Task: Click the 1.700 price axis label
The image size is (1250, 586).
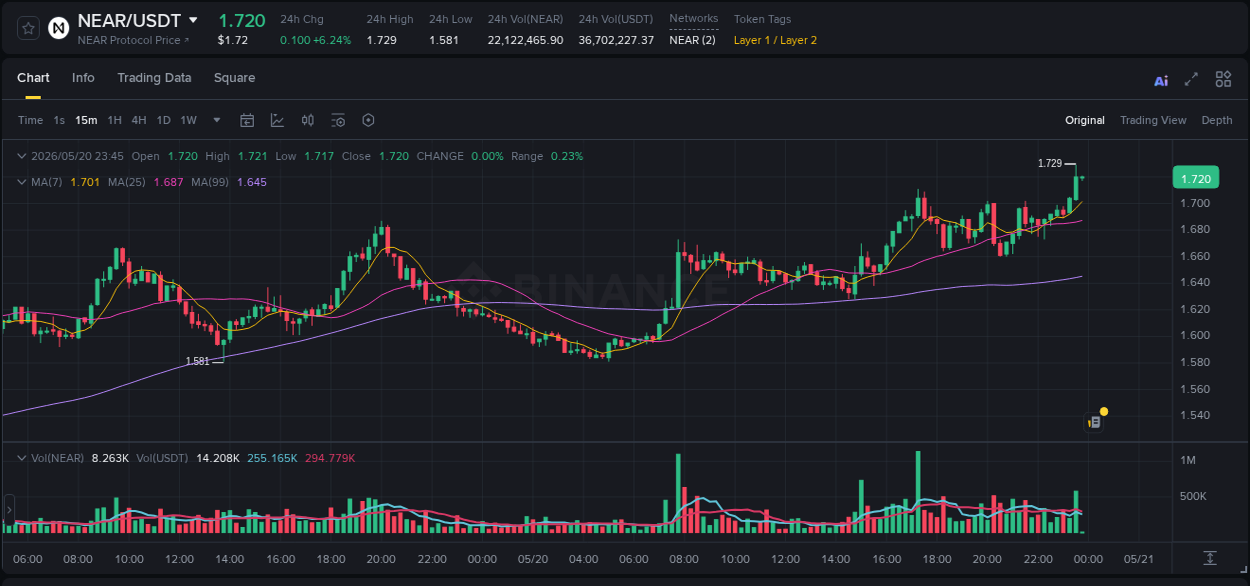Action: (1195, 203)
